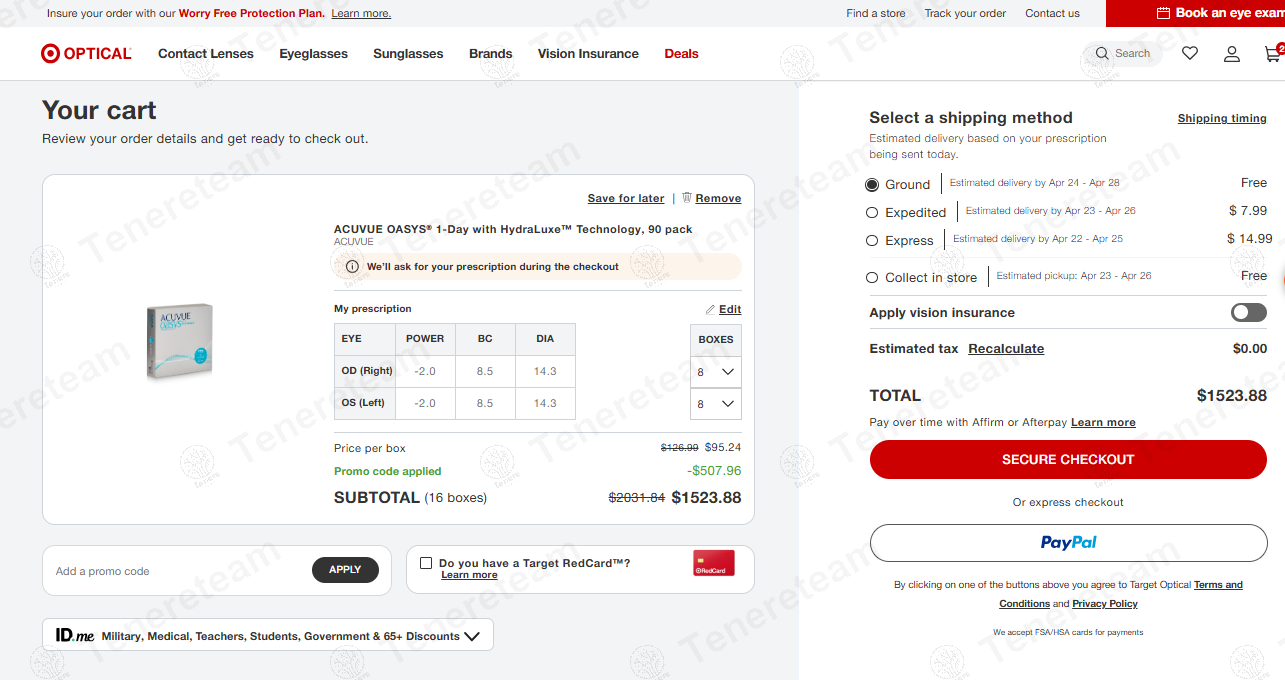Open the Contact Lenses menu
The height and width of the screenshot is (680, 1285).
point(206,54)
